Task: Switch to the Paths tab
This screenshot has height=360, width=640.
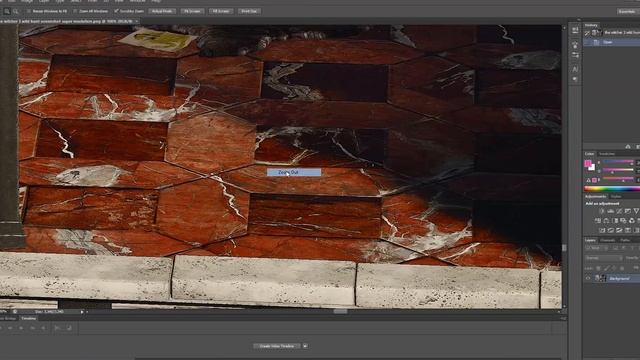Action: 625,240
